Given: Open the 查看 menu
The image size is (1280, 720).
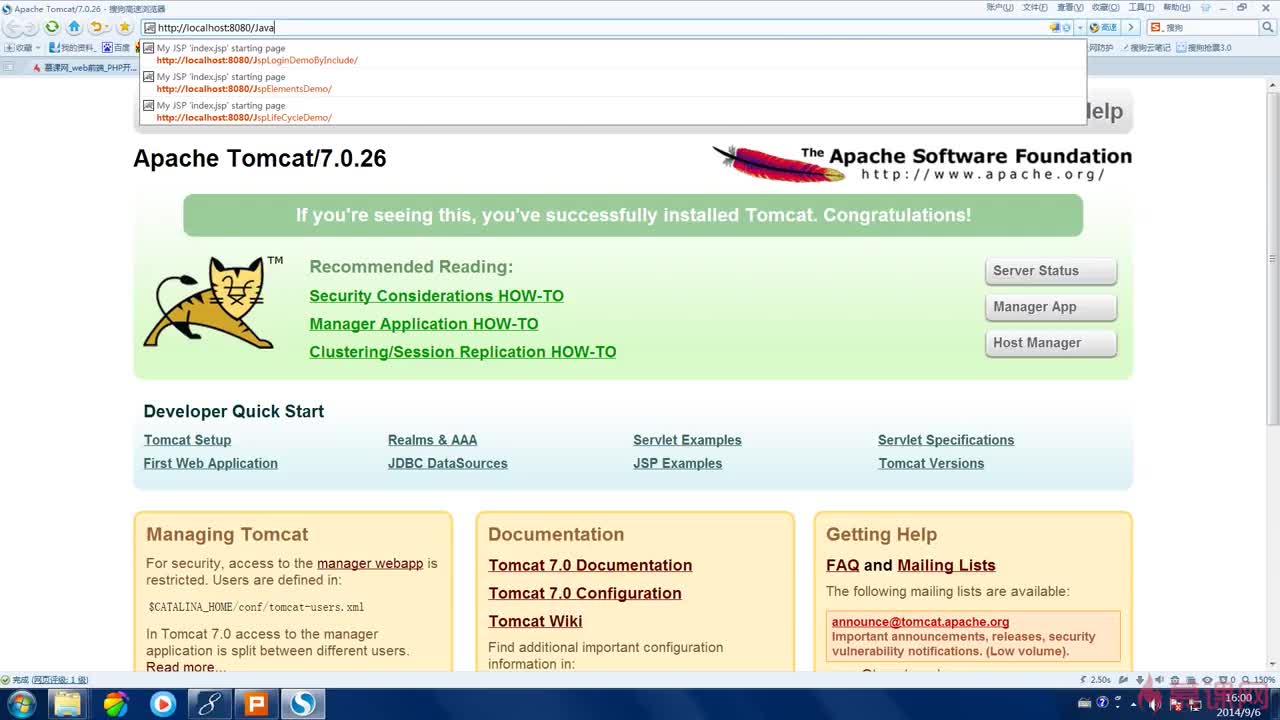Looking at the screenshot, I should click(1070, 7).
